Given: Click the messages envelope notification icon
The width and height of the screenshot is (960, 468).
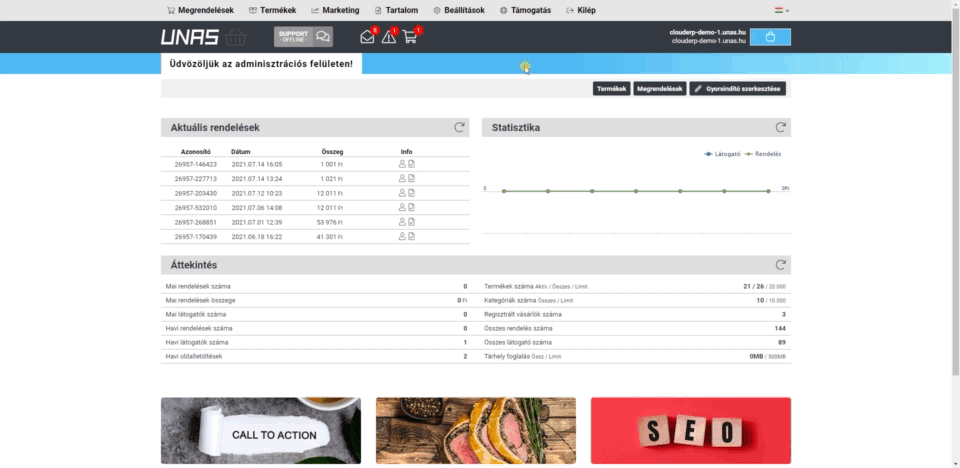Looking at the screenshot, I should pyautogui.click(x=367, y=37).
